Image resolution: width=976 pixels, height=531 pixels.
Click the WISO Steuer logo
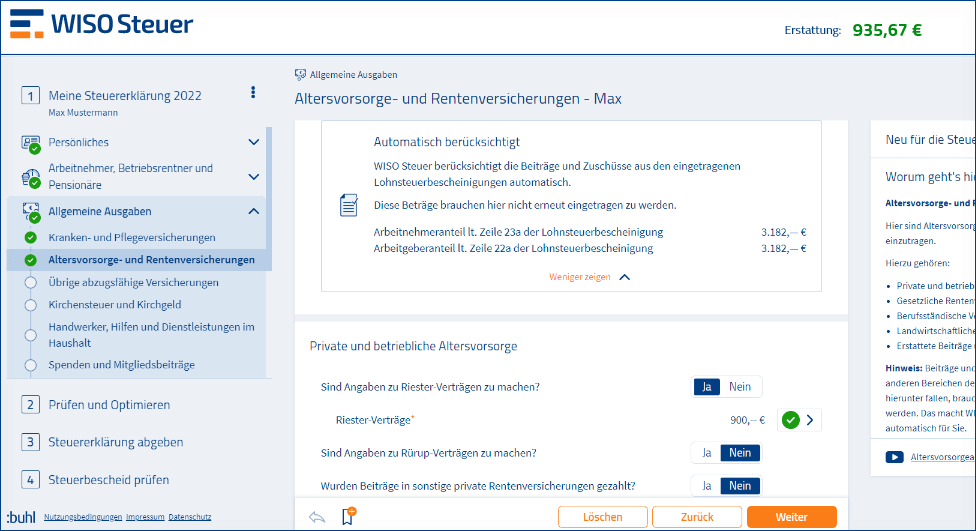pos(101,24)
